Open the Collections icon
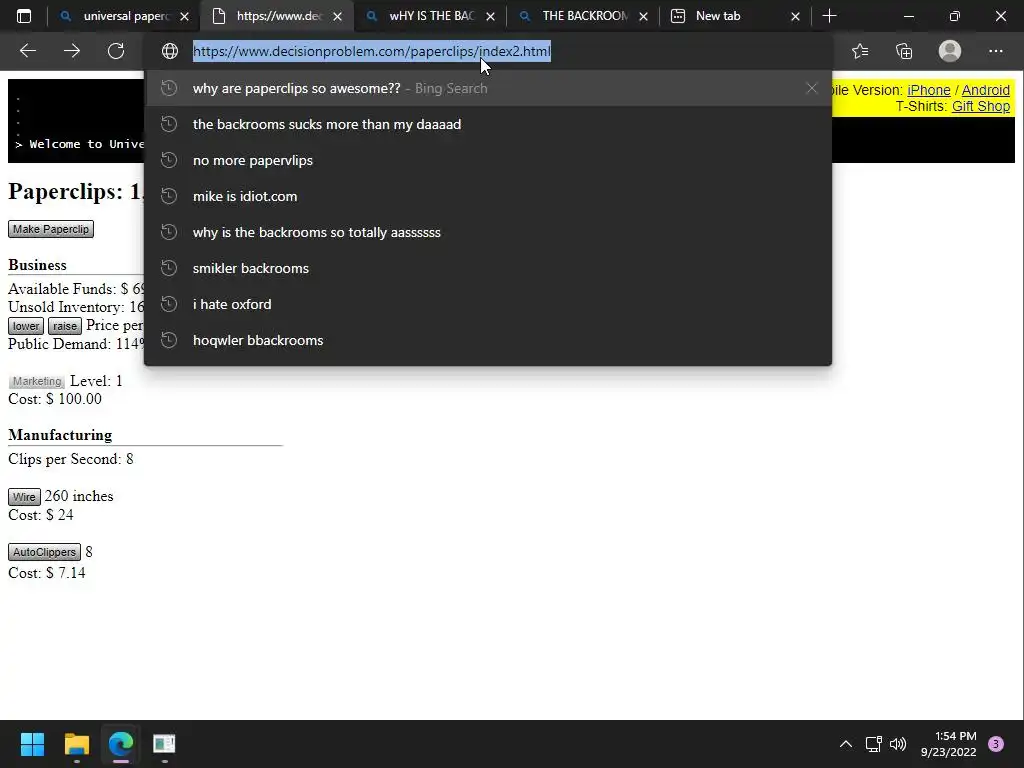This screenshot has width=1024, height=768. click(x=904, y=51)
